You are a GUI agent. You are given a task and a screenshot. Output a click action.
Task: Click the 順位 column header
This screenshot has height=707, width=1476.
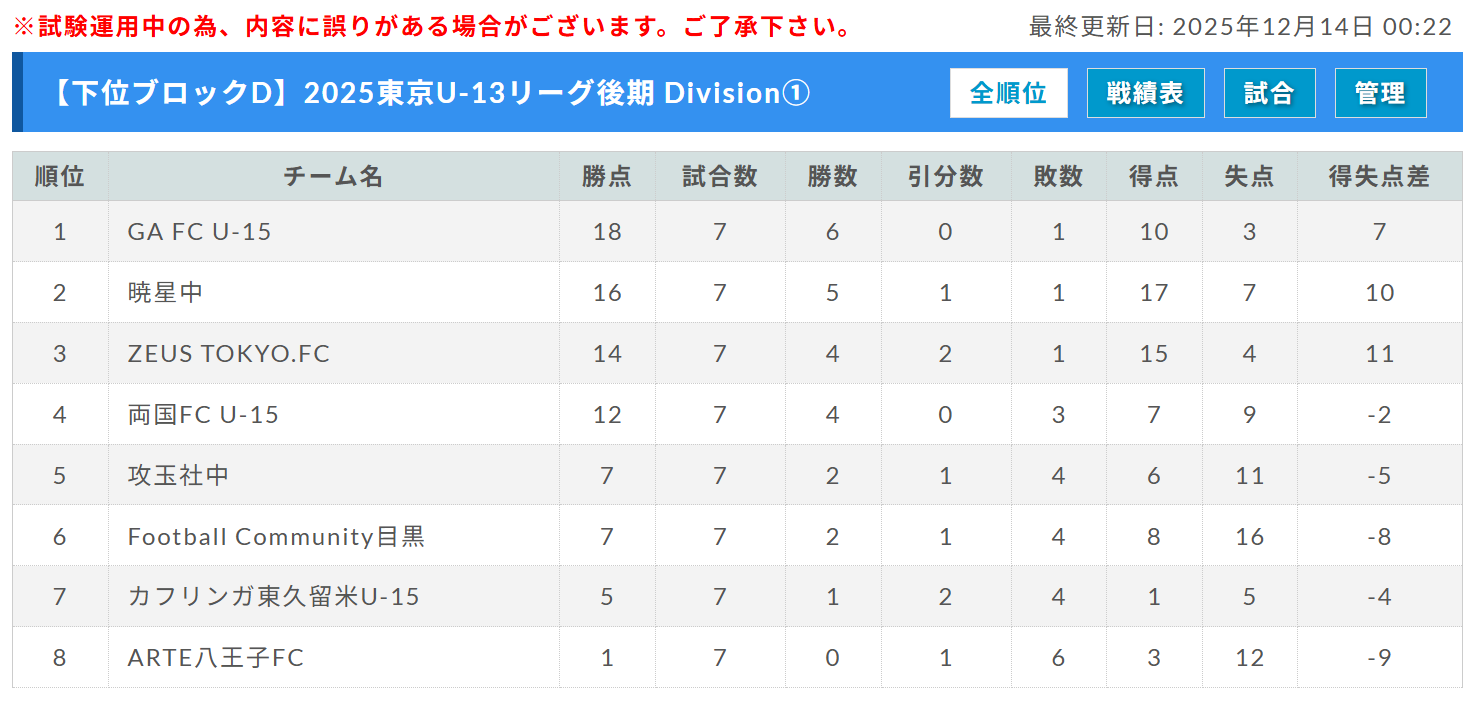tap(60, 177)
